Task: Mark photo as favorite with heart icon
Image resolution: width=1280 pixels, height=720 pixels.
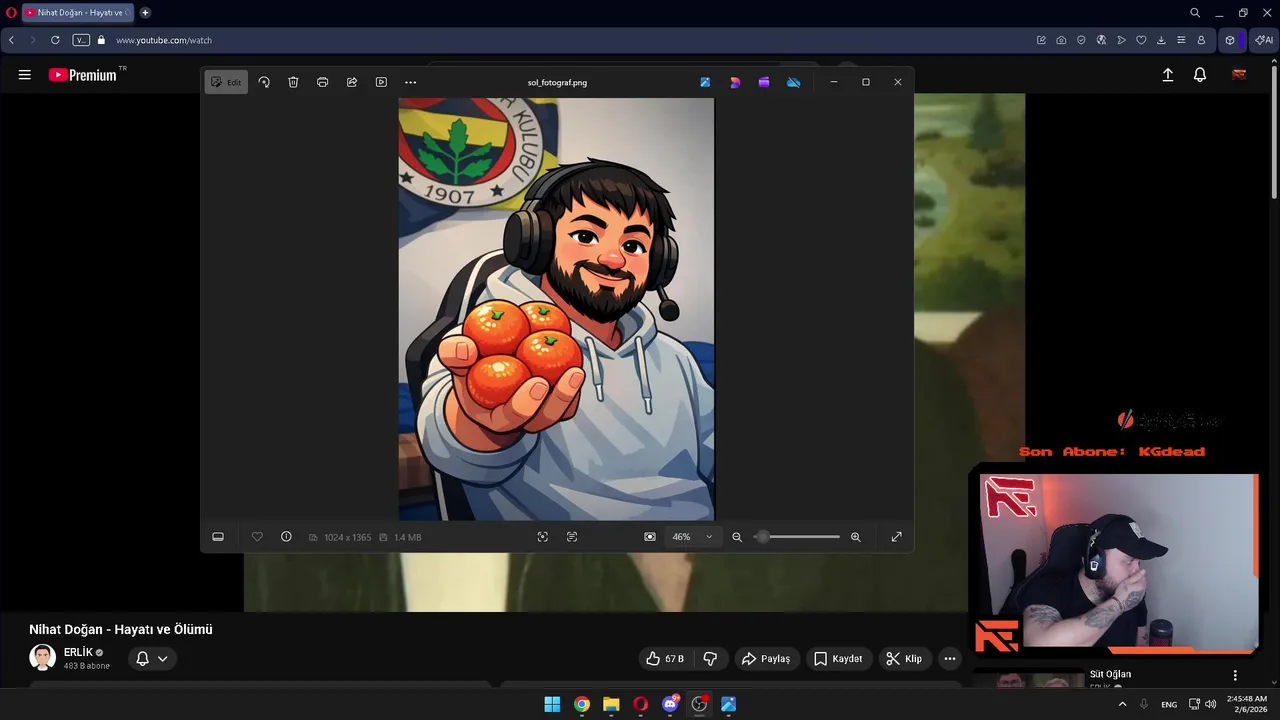Action: 257,537
